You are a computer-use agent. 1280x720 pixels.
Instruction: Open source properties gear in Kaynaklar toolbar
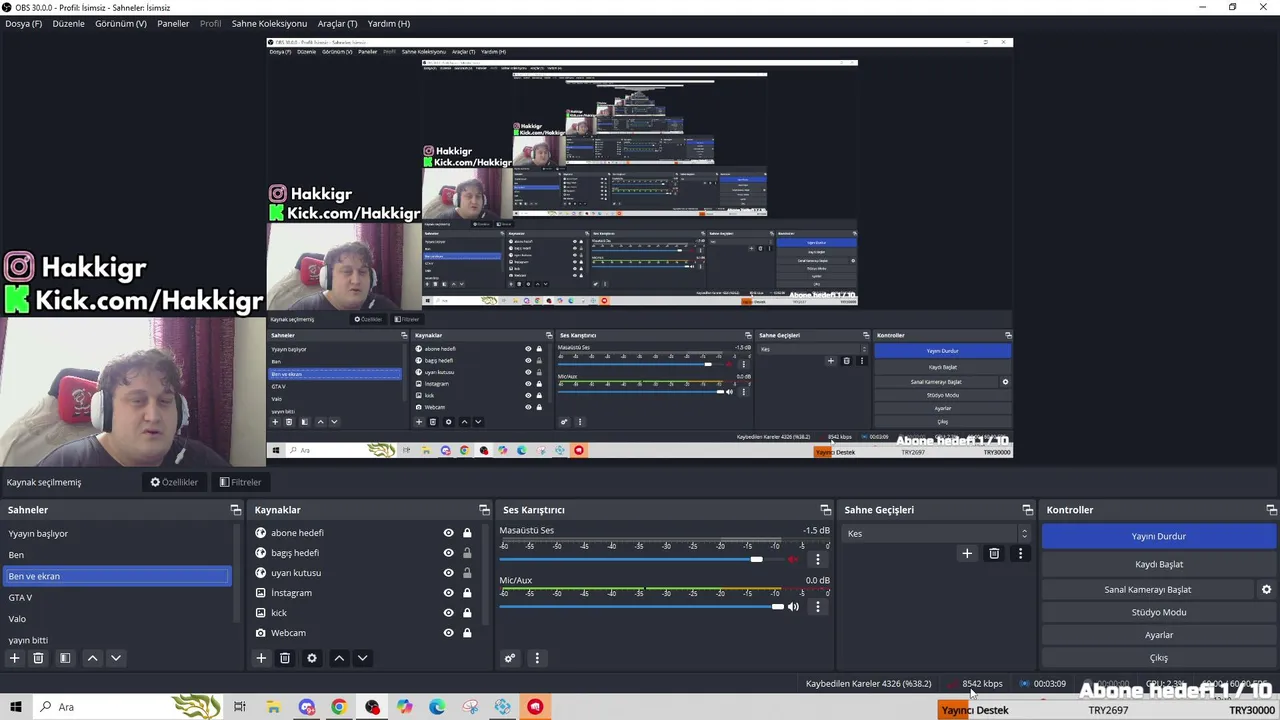pos(312,658)
